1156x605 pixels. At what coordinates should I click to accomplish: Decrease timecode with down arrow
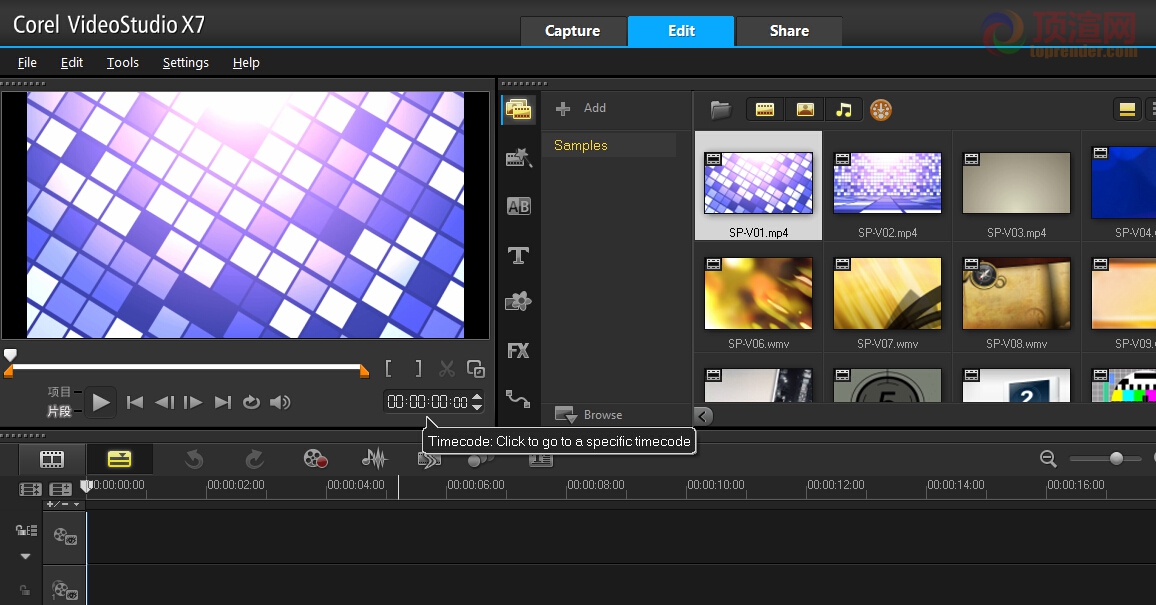477,407
